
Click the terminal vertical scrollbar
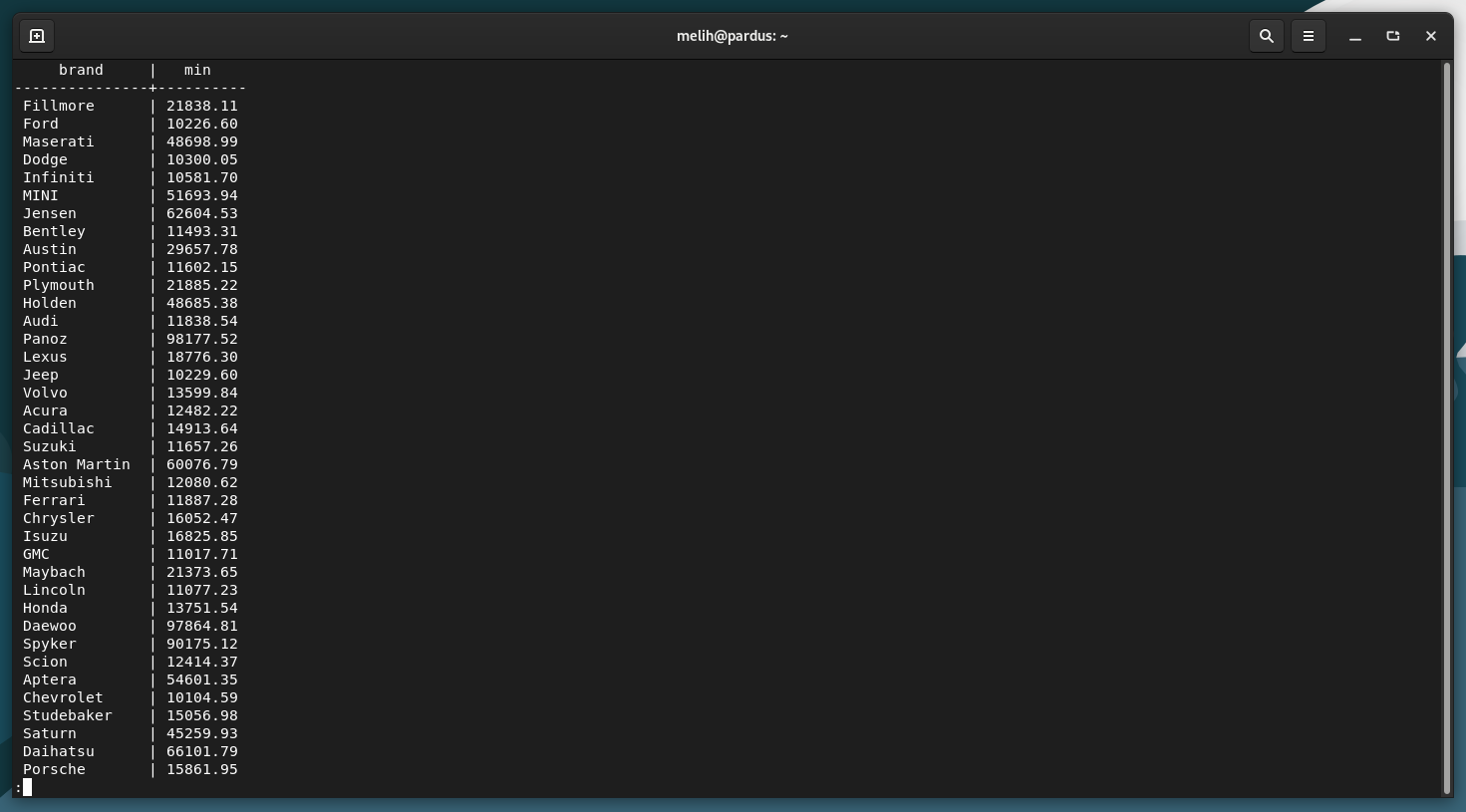(1446, 428)
